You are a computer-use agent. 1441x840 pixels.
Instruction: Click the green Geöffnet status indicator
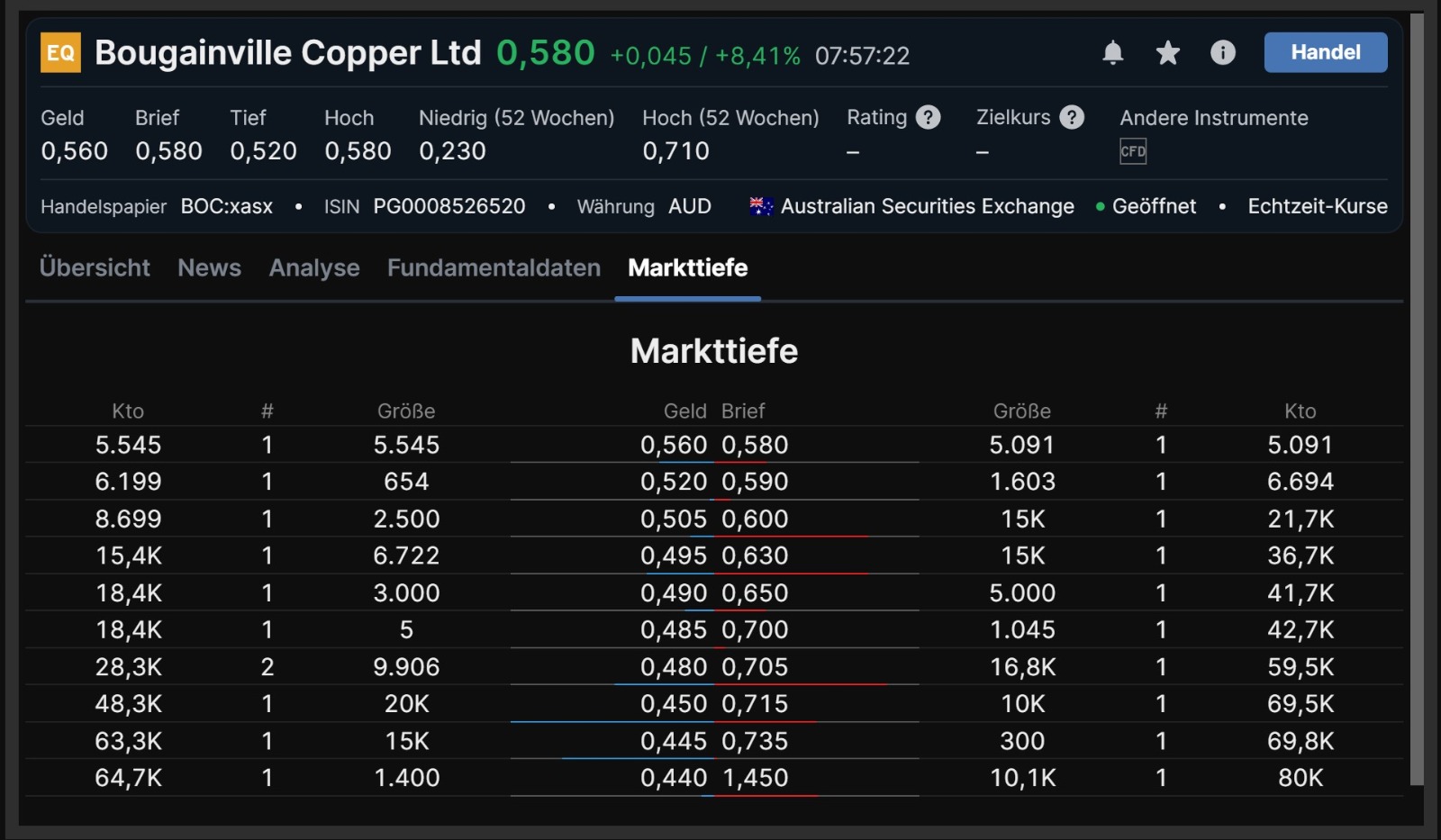(x=1098, y=206)
